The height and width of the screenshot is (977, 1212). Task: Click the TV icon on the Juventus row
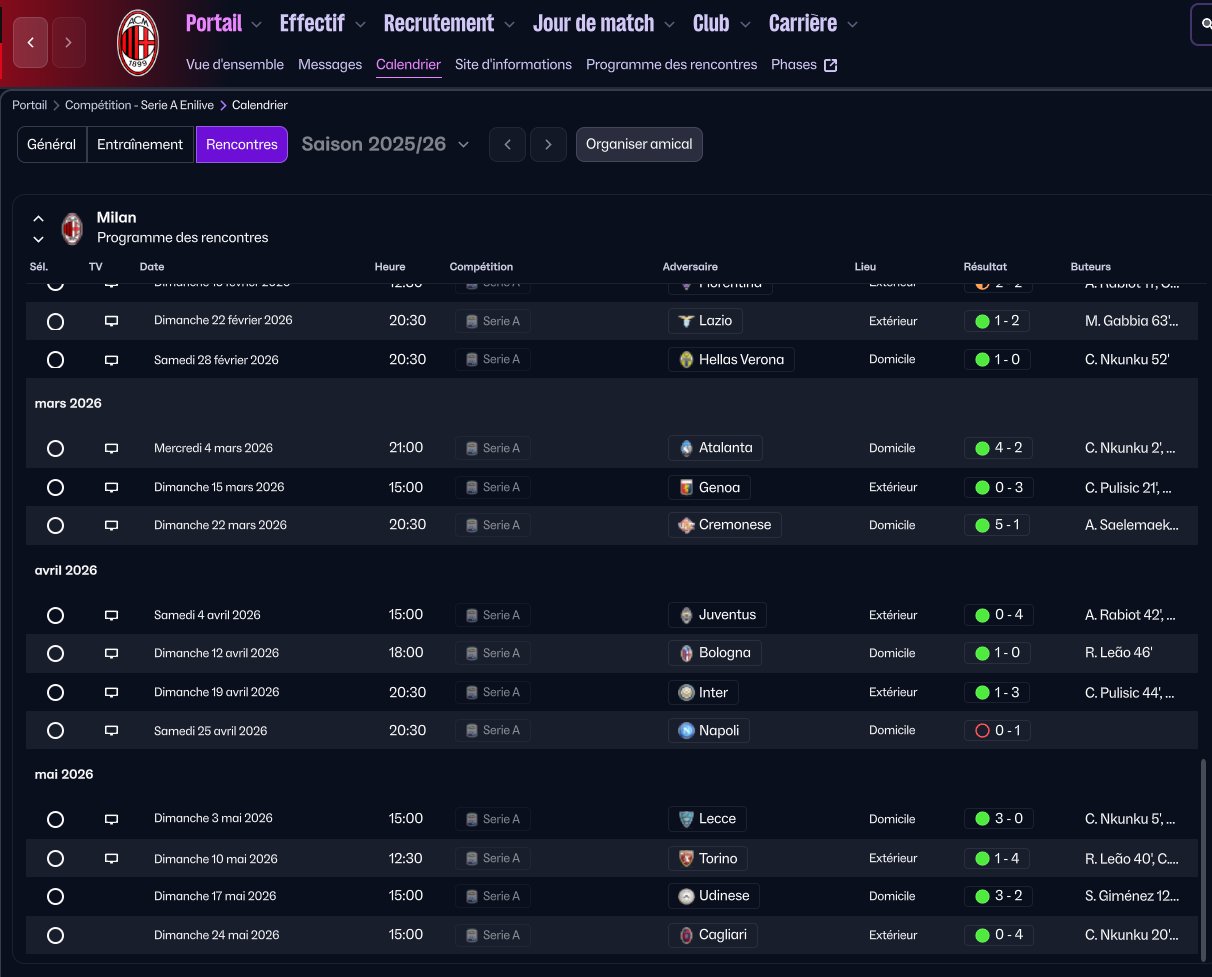[111, 615]
